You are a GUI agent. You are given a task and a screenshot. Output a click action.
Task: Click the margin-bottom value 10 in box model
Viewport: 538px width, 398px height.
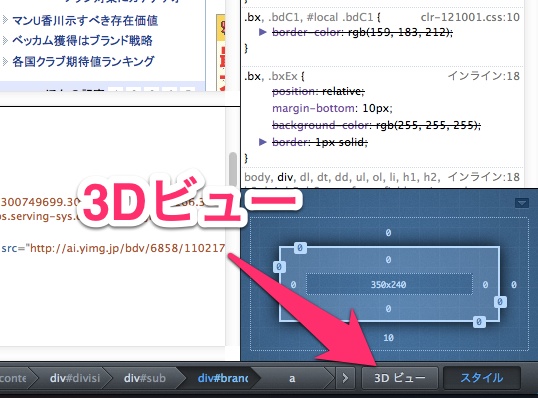tap(388, 338)
